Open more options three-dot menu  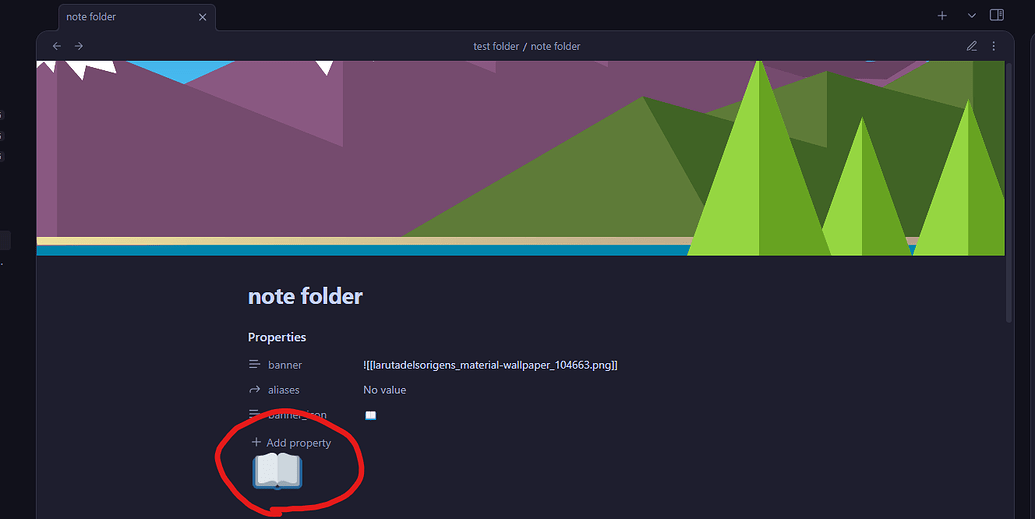pos(993,46)
